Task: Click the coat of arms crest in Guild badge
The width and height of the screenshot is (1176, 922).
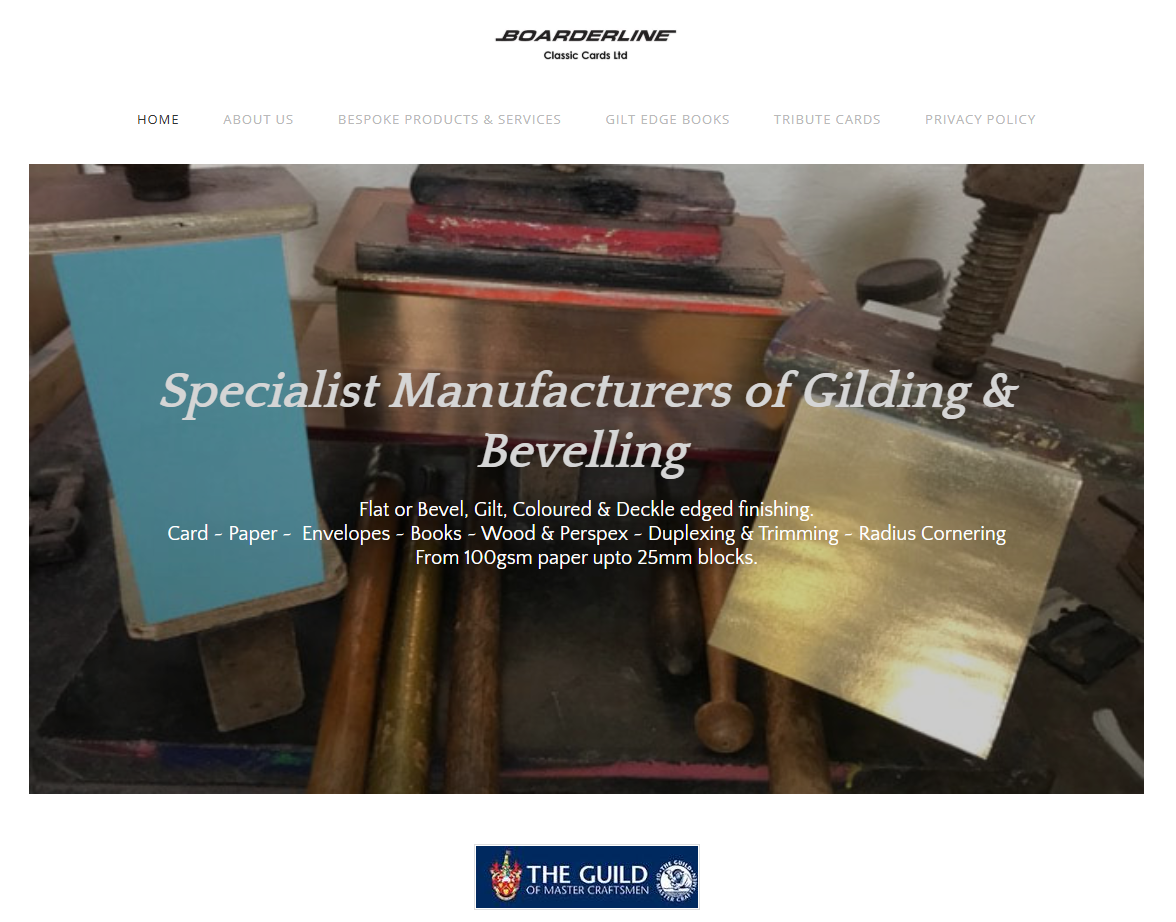Action: [x=506, y=877]
